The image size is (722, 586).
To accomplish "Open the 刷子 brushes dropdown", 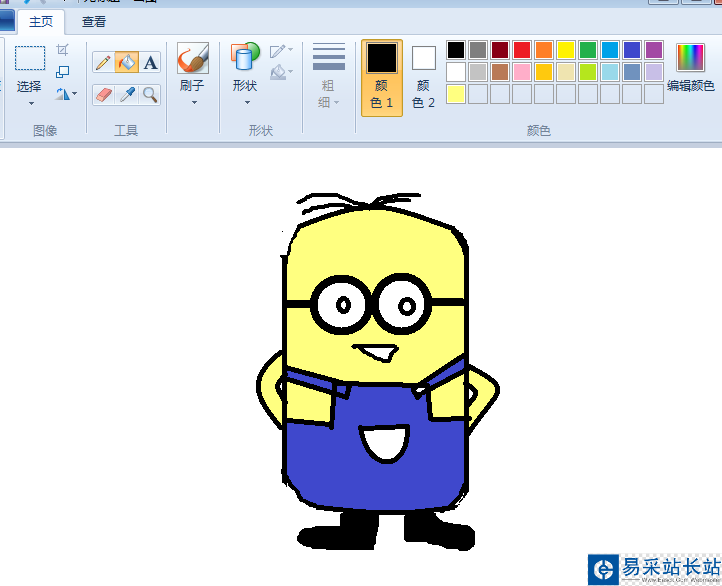I will click(193, 102).
